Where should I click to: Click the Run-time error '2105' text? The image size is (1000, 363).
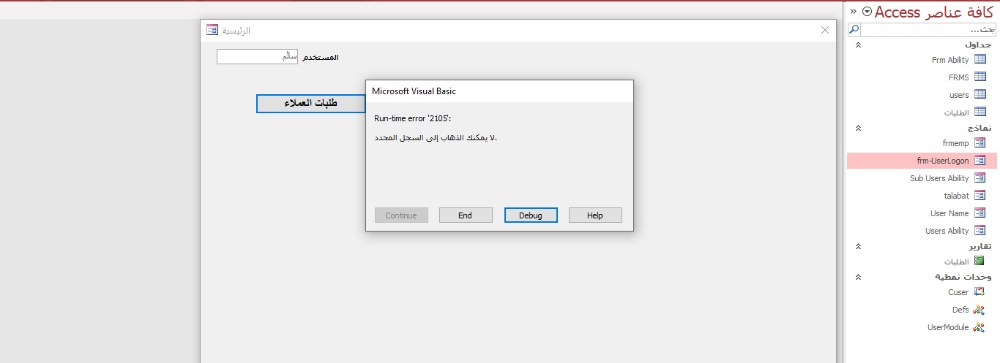point(413,118)
